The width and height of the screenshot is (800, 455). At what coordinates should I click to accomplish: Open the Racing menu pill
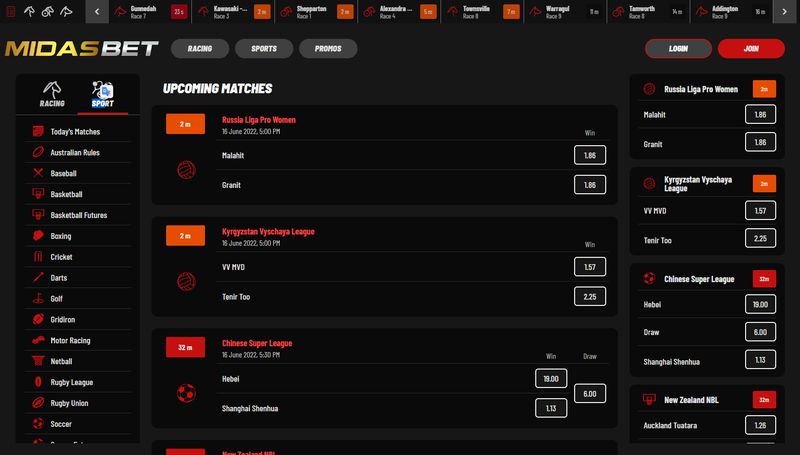200,48
